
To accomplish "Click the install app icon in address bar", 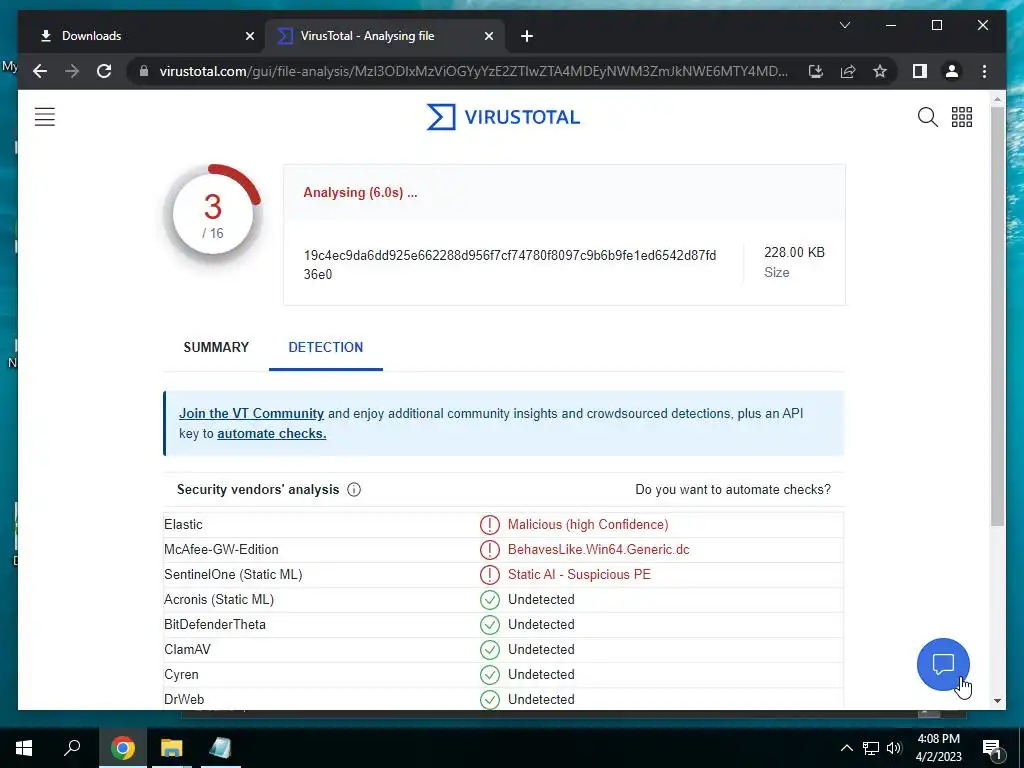I will click(816, 71).
